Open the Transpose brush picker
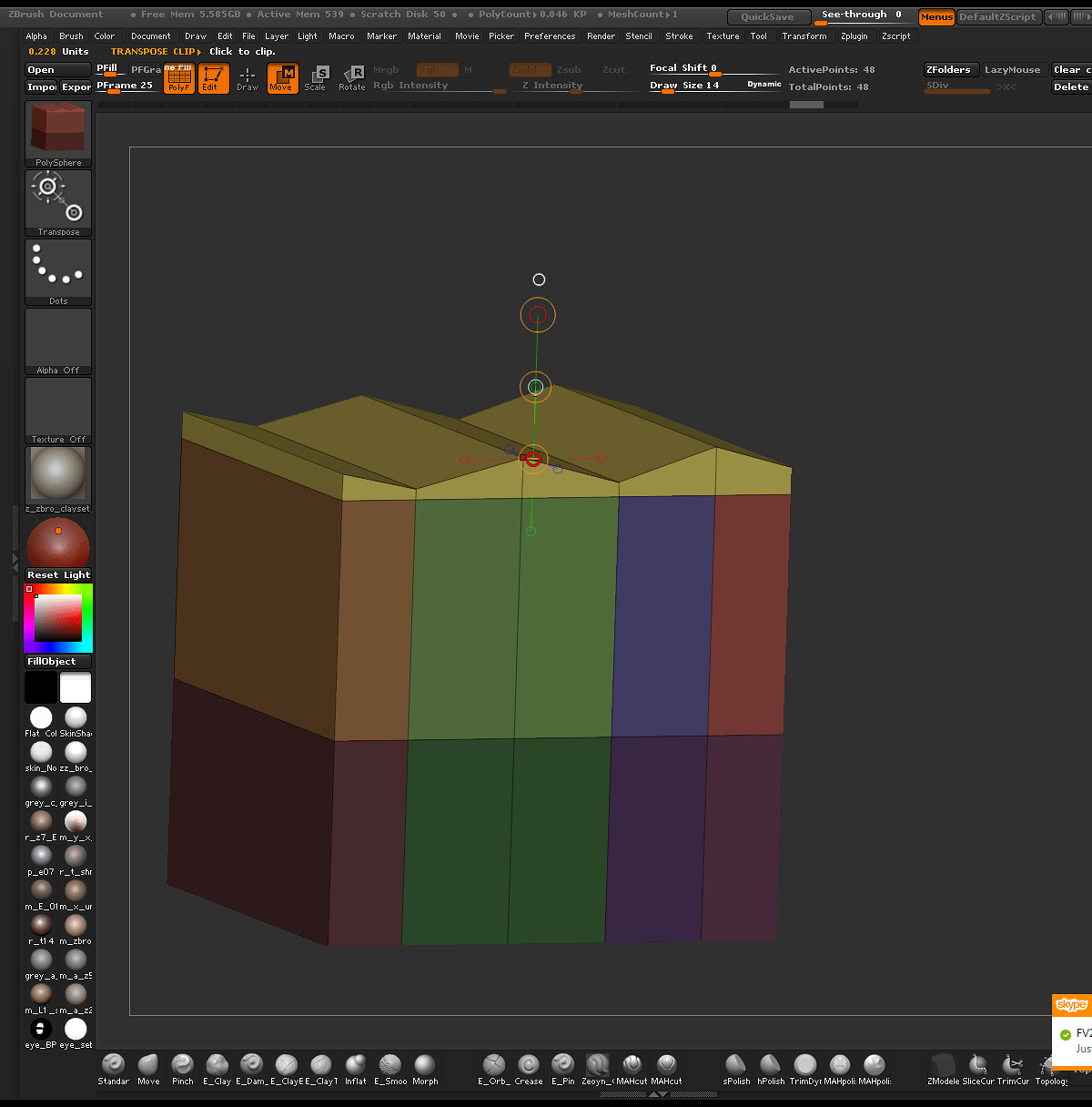This screenshot has width=1092, height=1107. 58,203
